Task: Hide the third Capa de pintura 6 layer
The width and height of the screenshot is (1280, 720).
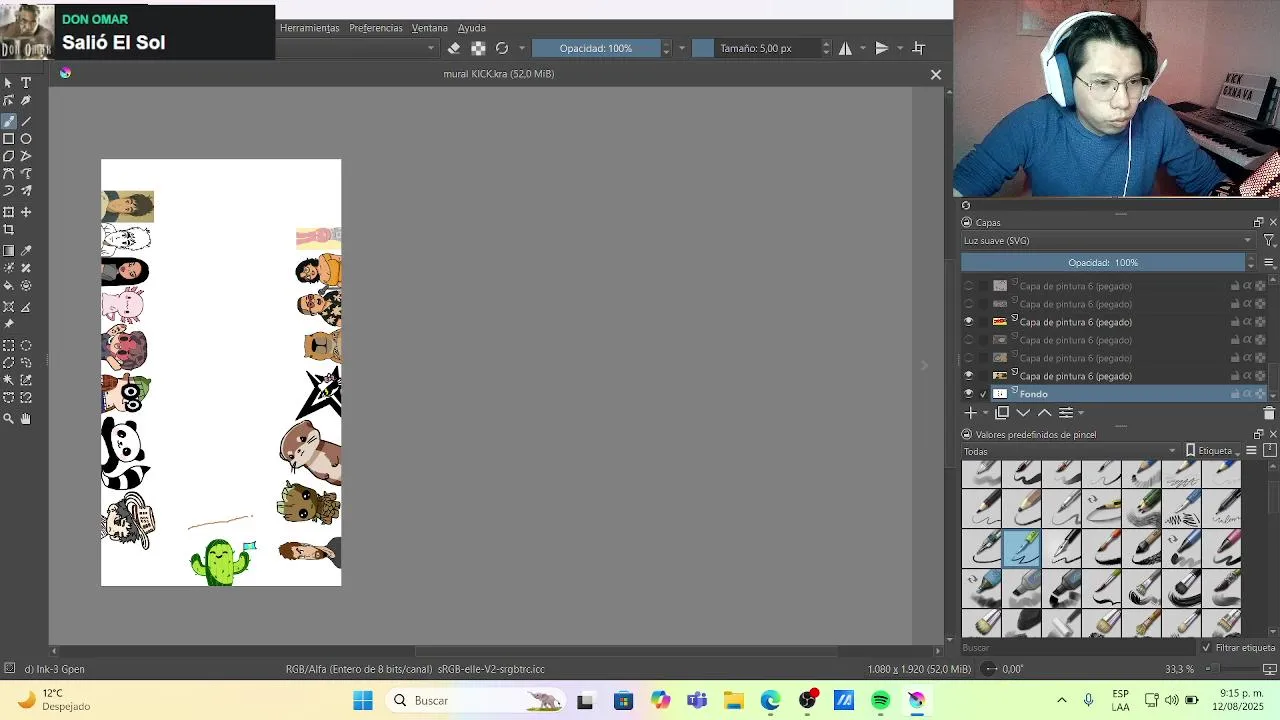Action: pyautogui.click(x=968, y=322)
